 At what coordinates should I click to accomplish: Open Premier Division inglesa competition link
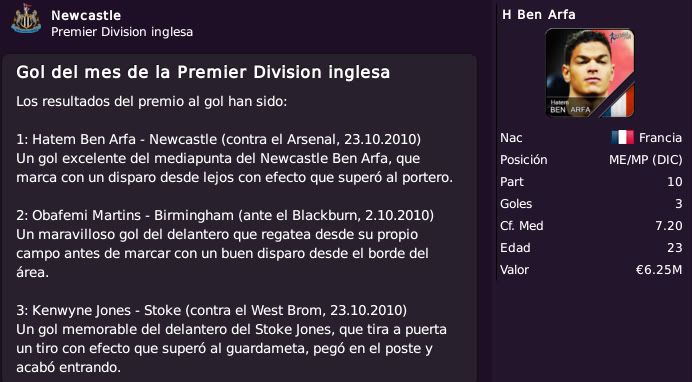click(122, 32)
